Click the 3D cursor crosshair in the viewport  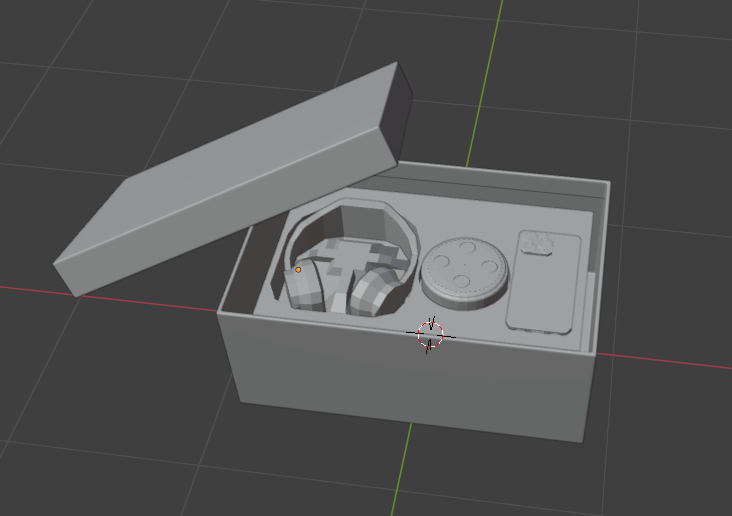point(430,335)
